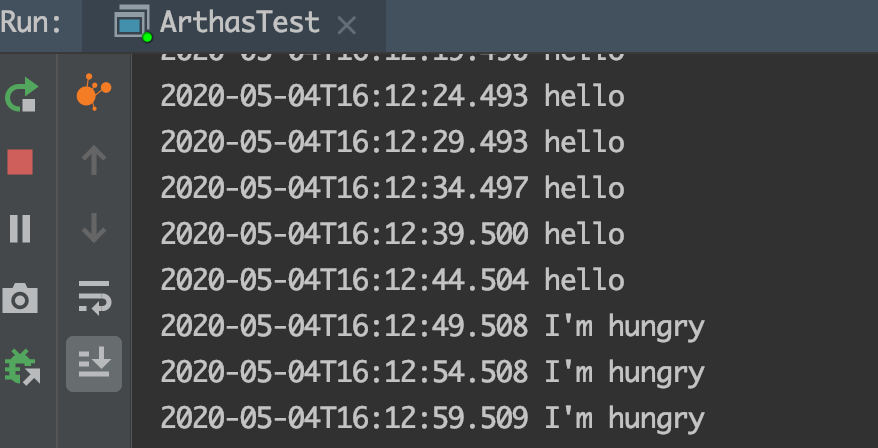Screen dimensions: 878x448
Task: Click the green bug attach debugger icon
Action: (21, 366)
